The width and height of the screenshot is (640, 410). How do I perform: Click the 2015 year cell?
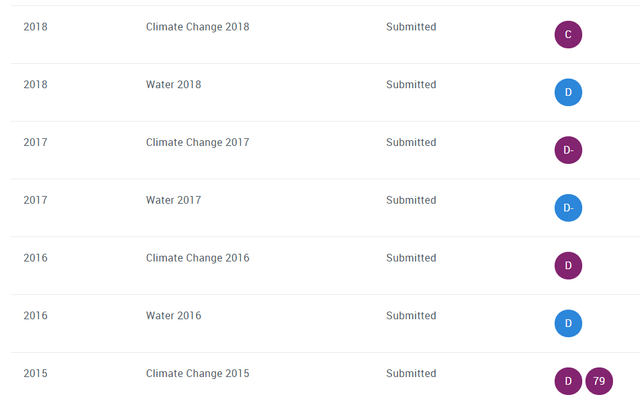(x=35, y=374)
